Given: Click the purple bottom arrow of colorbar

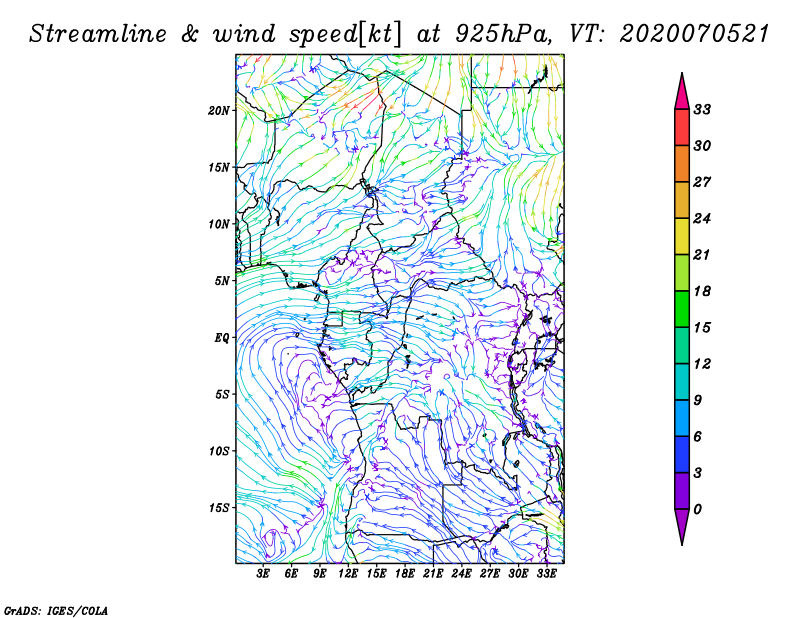Looking at the screenshot, I should (682, 527).
